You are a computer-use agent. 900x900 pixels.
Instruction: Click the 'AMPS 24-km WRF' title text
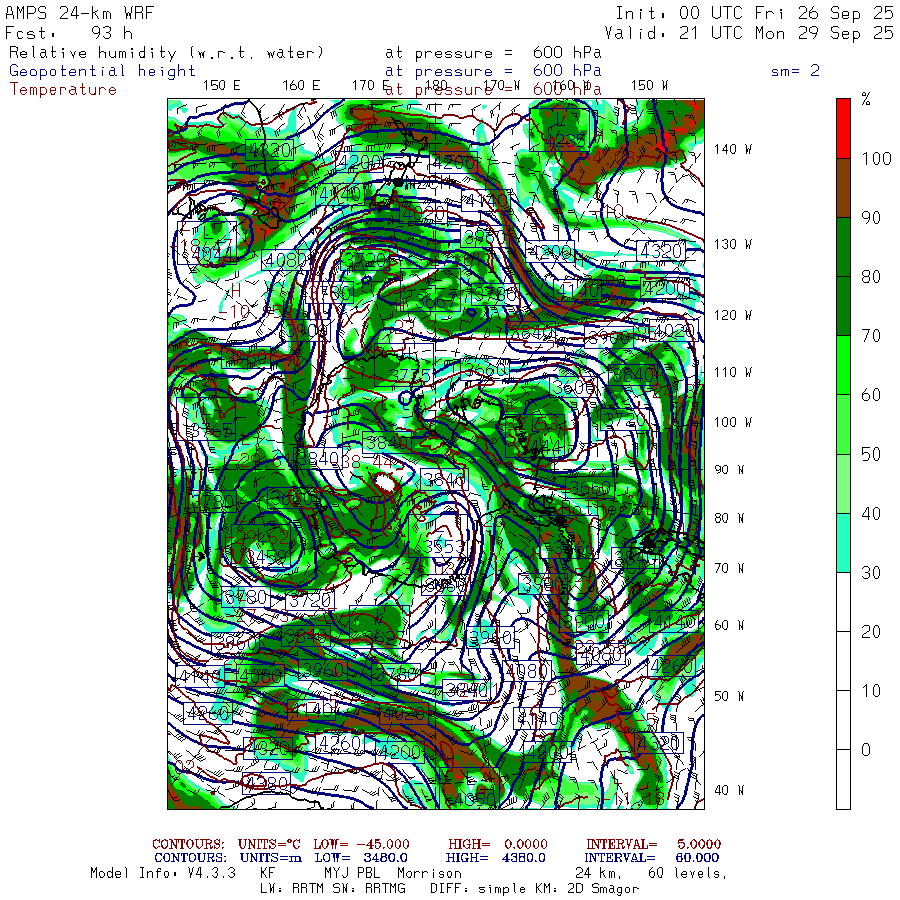[79, 13]
